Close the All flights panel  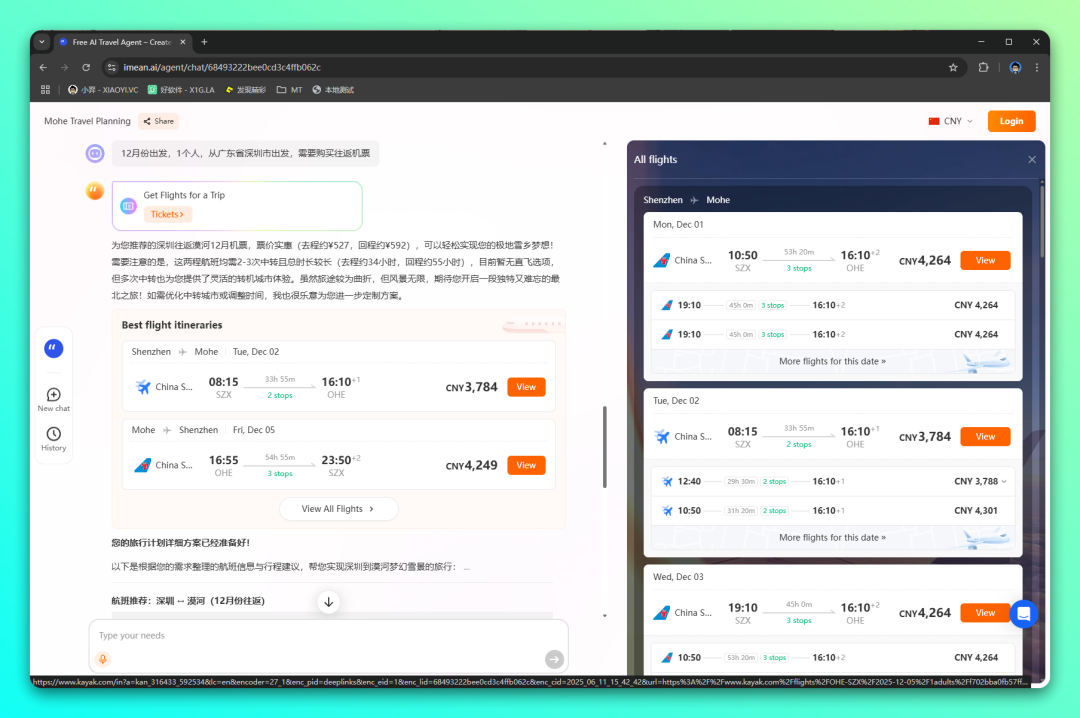tap(1032, 160)
